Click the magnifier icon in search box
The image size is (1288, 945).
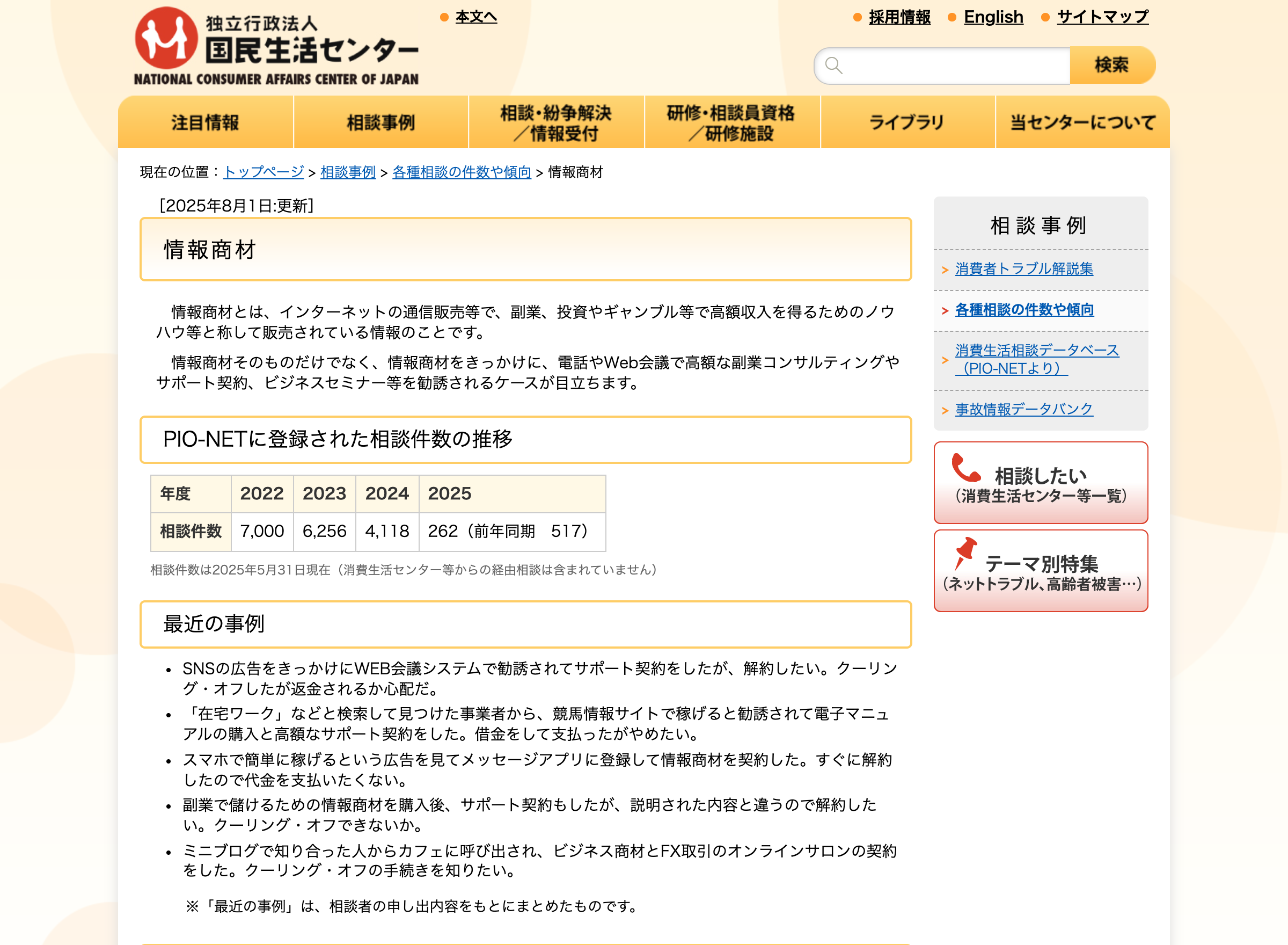[x=833, y=66]
